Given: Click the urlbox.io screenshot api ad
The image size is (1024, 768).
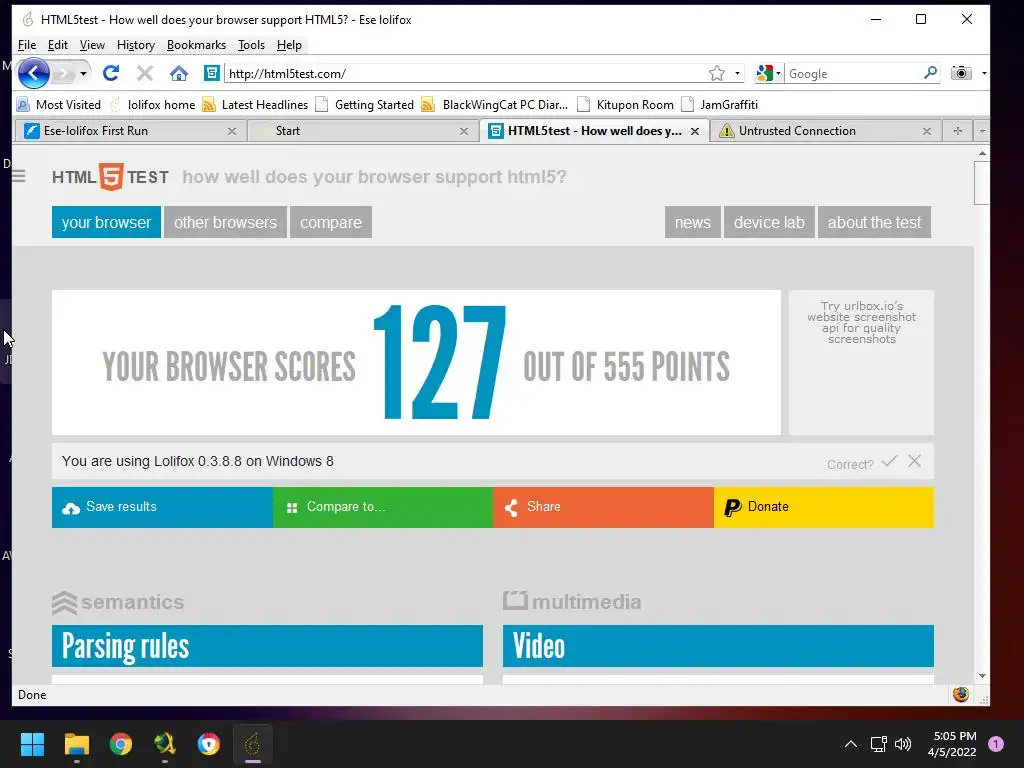Looking at the screenshot, I should (x=861, y=323).
